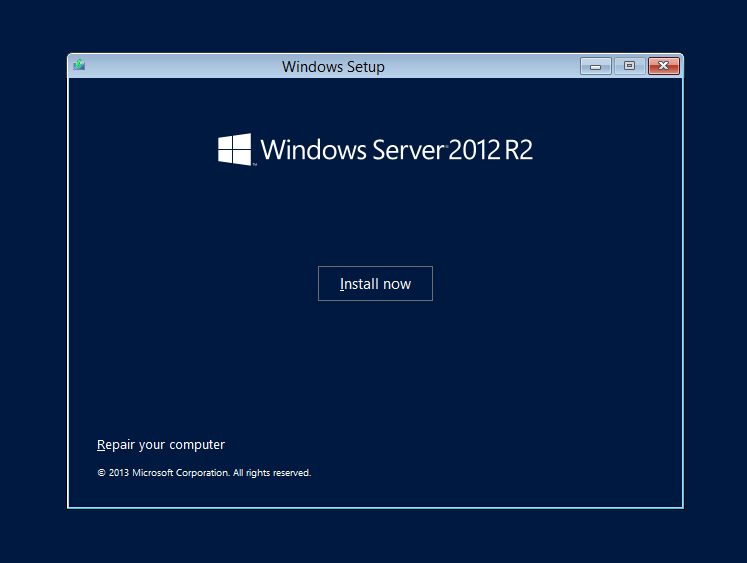Screen dimensions: 747x563
Task: Click the bottom border of the Setup window
Action: [375, 508]
